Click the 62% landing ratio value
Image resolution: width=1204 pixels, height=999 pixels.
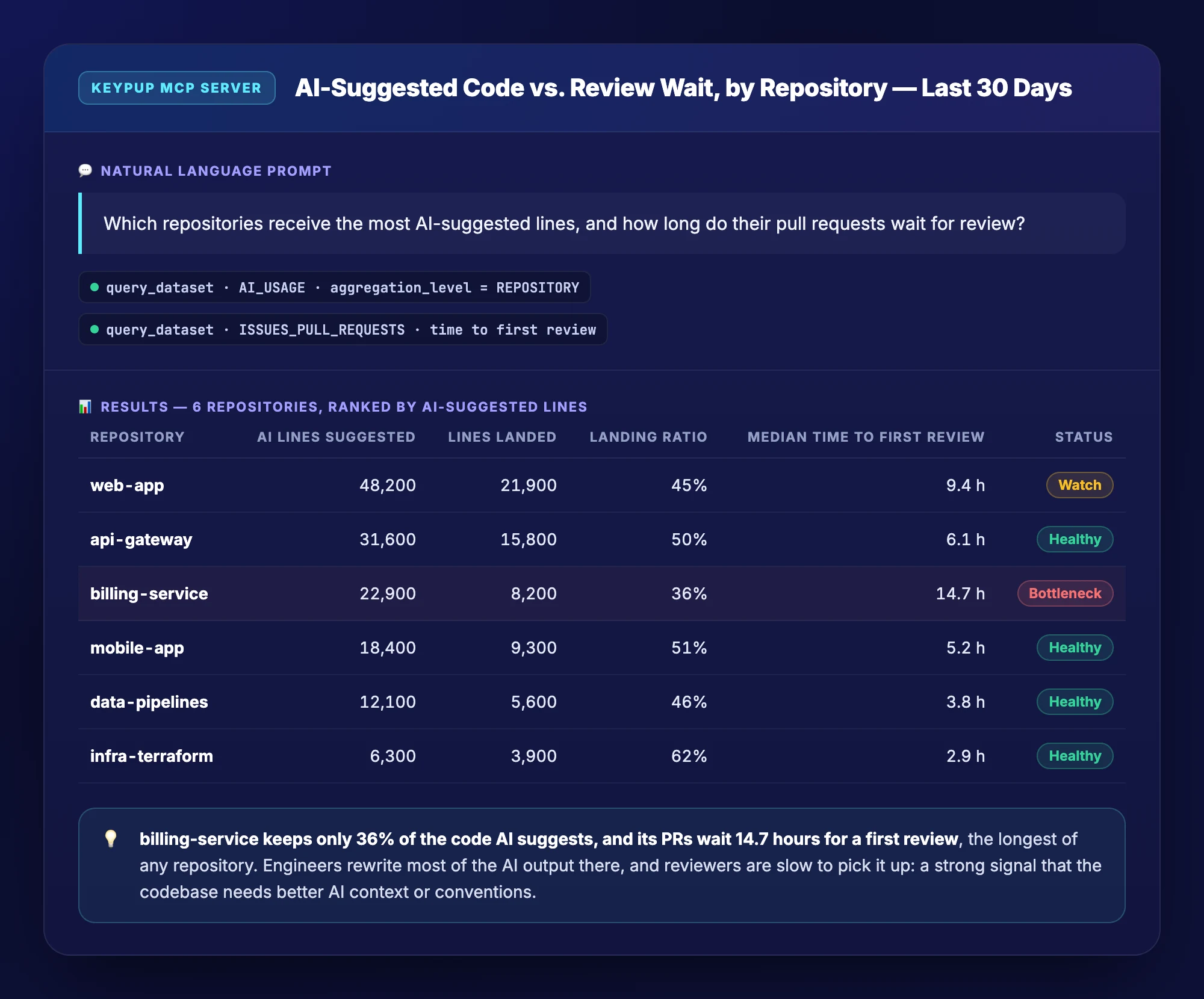click(x=689, y=756)
